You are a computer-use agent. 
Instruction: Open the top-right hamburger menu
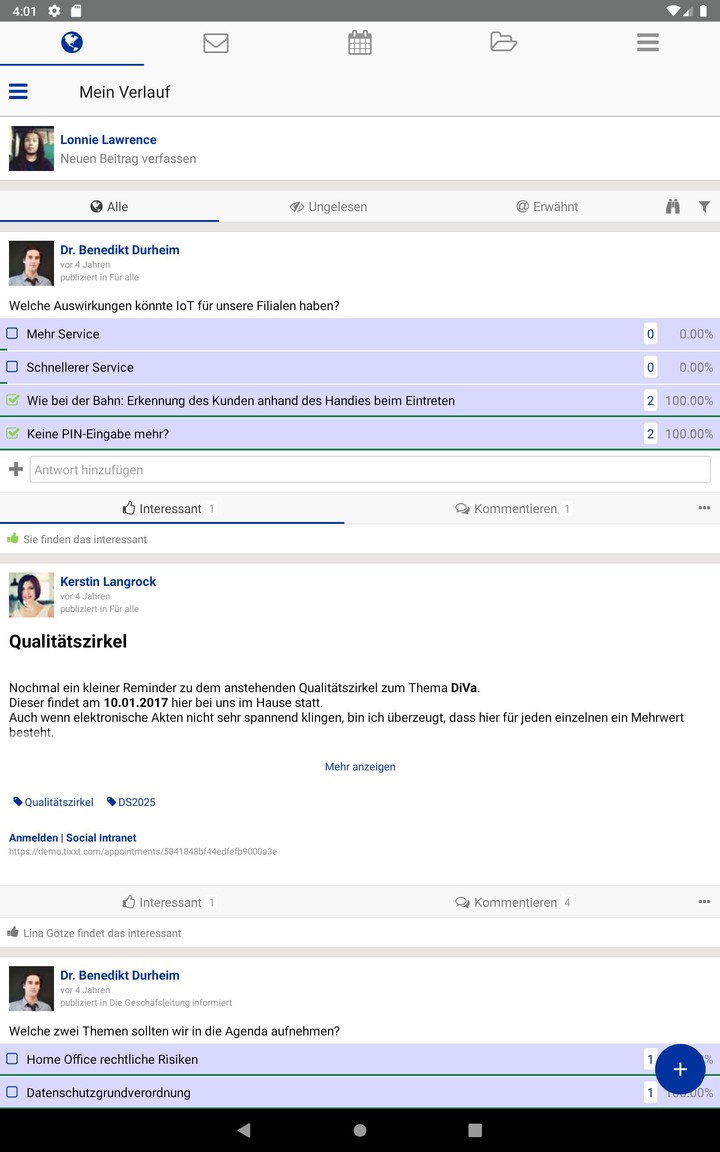[x=647, y=43]
